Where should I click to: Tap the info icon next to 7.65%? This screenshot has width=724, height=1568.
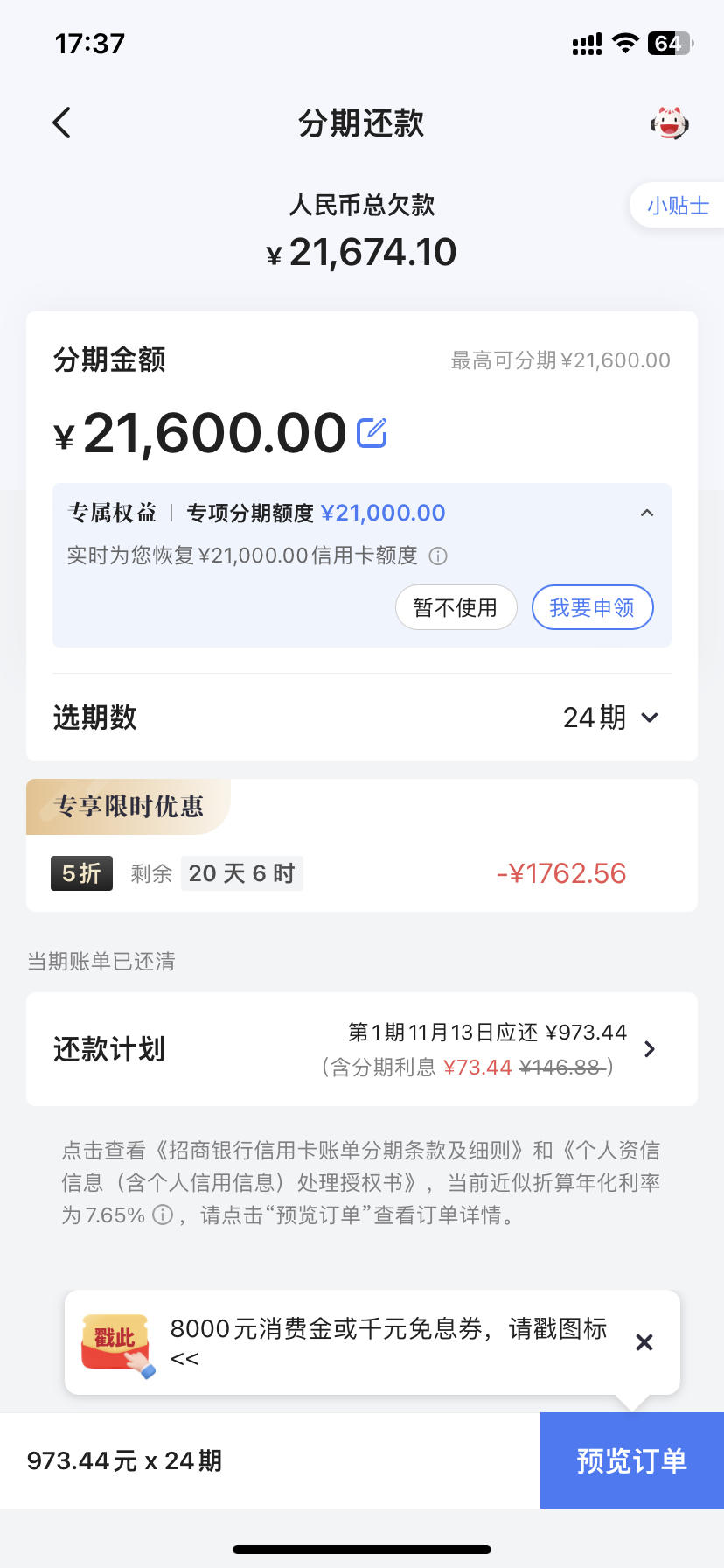[x=163, y=1214]
